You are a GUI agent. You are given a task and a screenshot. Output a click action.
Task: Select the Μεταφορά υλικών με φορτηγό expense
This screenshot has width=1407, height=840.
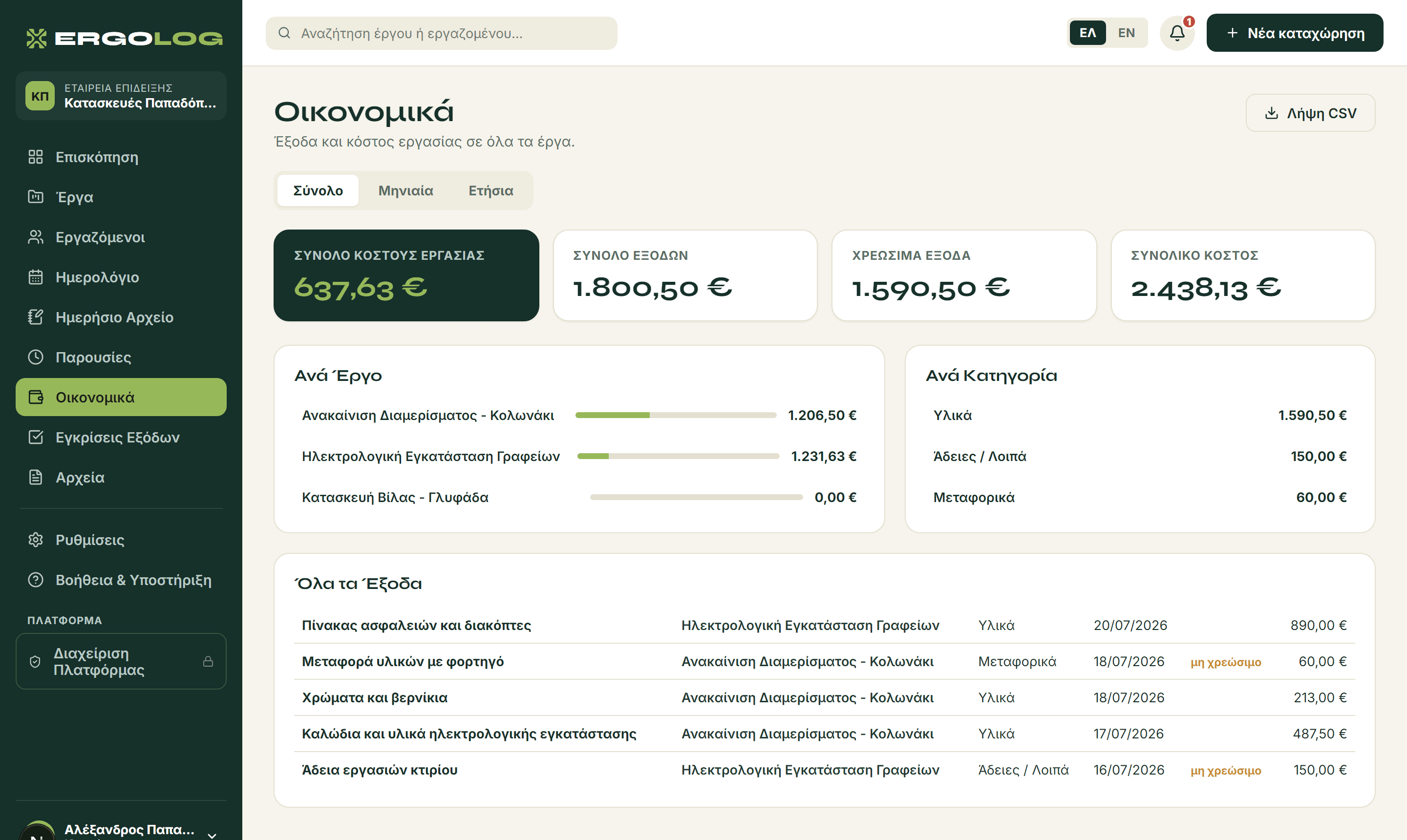[824, 661]
